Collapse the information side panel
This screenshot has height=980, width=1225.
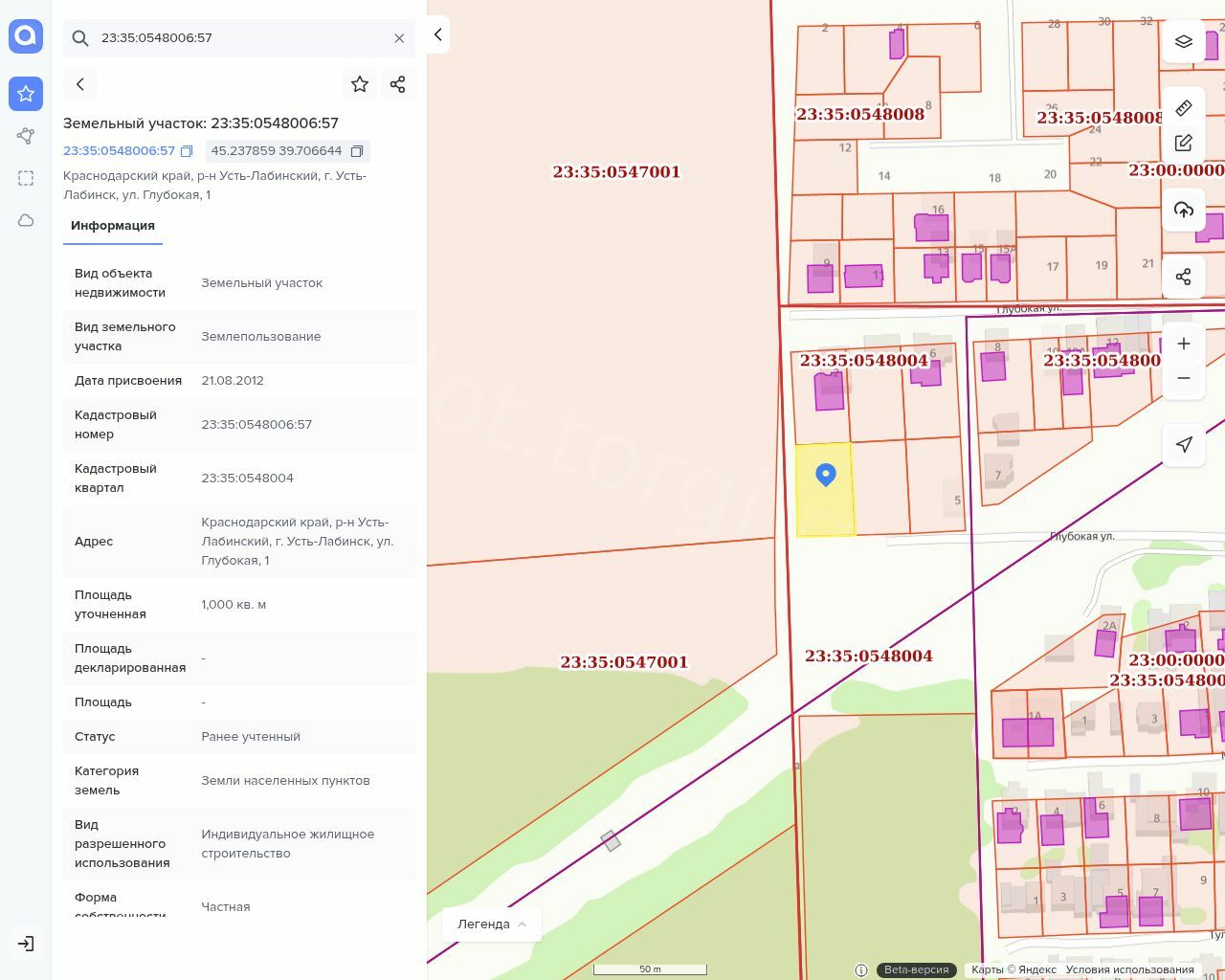point(437,34)
